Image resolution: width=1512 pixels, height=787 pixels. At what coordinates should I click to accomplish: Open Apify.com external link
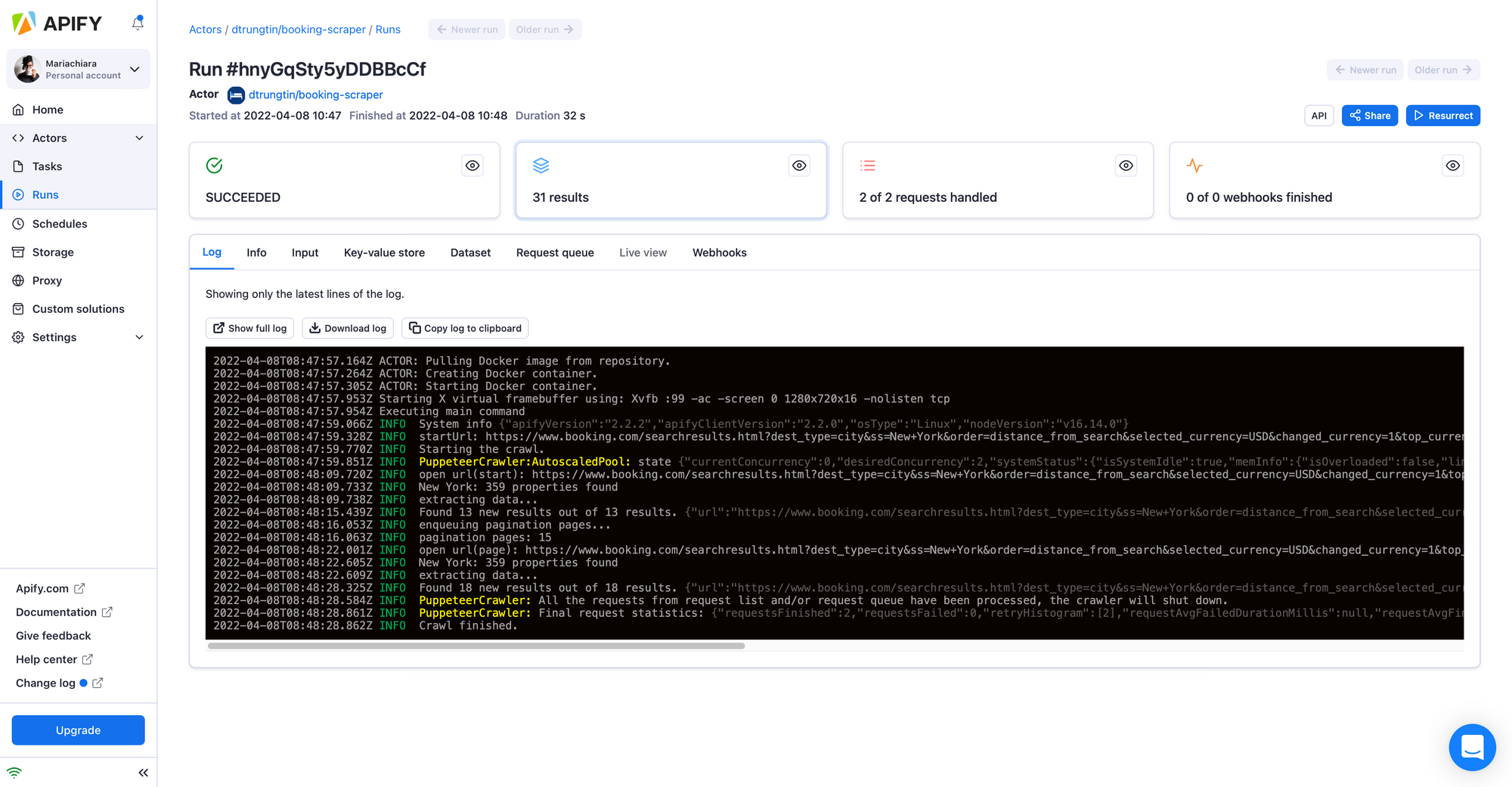point(51,588)
